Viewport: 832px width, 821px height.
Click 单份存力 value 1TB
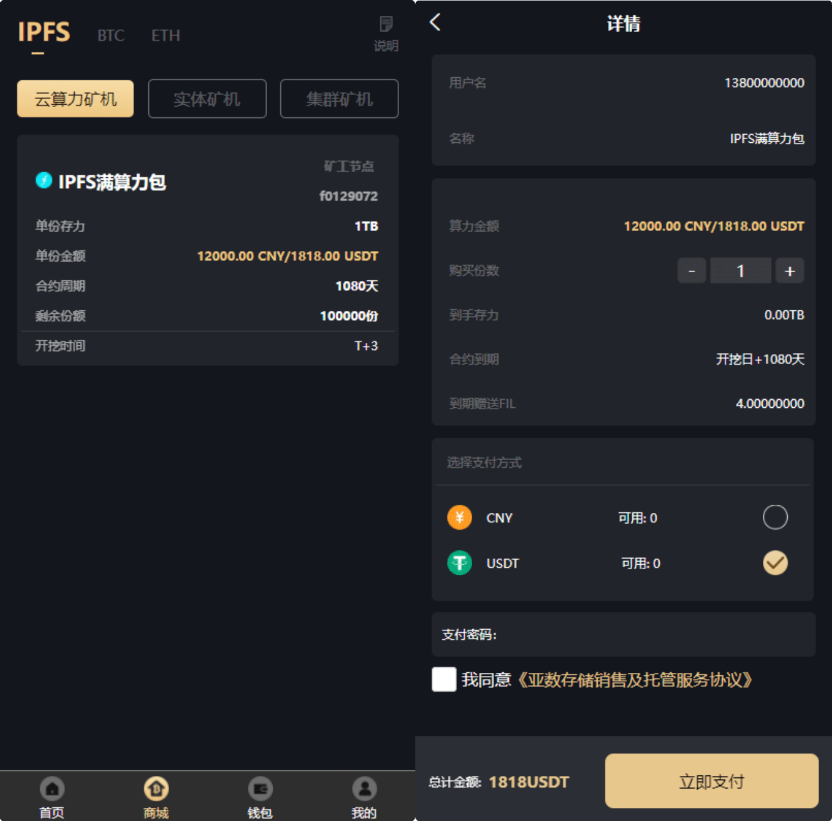(366, 226)
